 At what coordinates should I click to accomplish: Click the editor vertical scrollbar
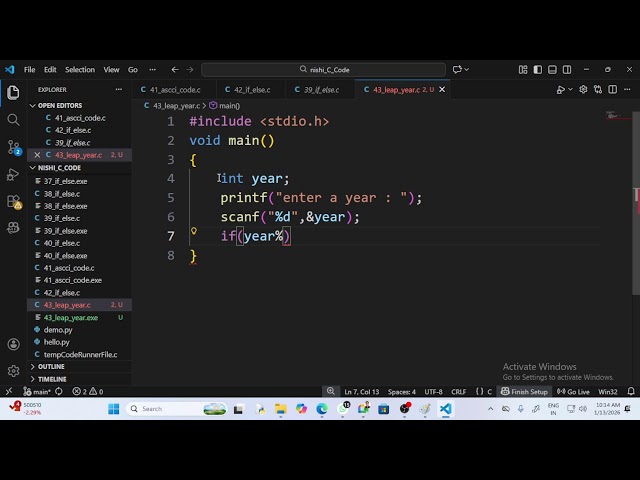point(636,203)
